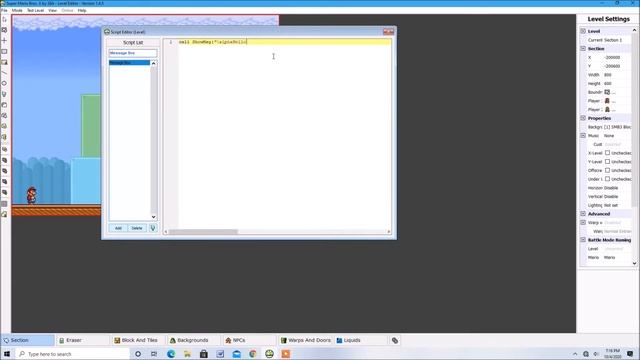Switch to the NPCs tab
This screenshot has width=640, height=360.
[249, 340]
